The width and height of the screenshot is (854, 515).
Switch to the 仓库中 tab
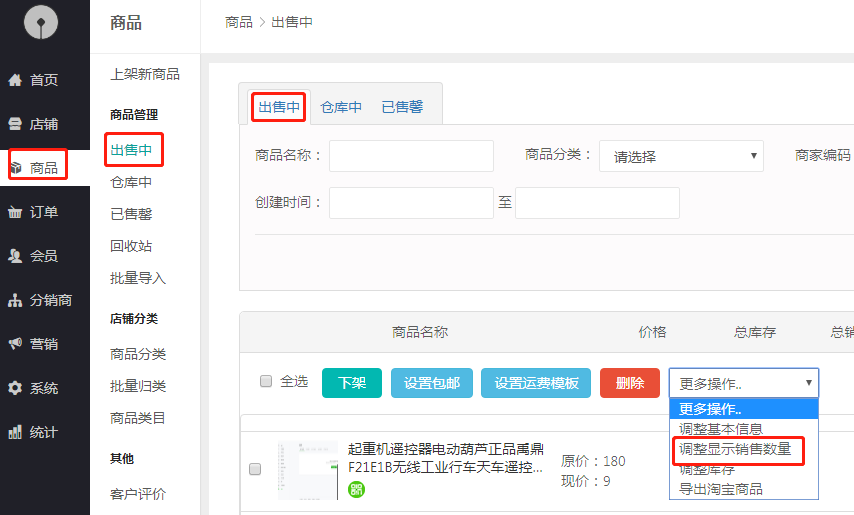tap(341, 107)
